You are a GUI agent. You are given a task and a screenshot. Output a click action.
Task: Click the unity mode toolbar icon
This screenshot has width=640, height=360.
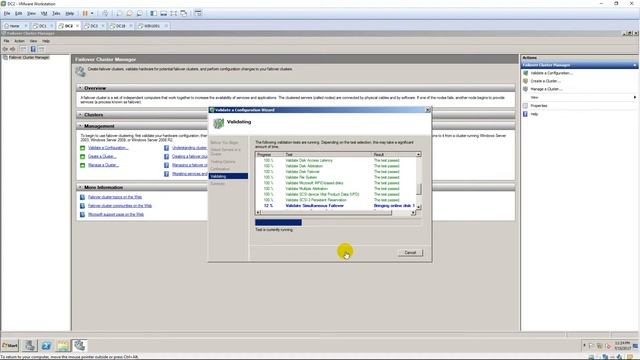coord(184,13)
